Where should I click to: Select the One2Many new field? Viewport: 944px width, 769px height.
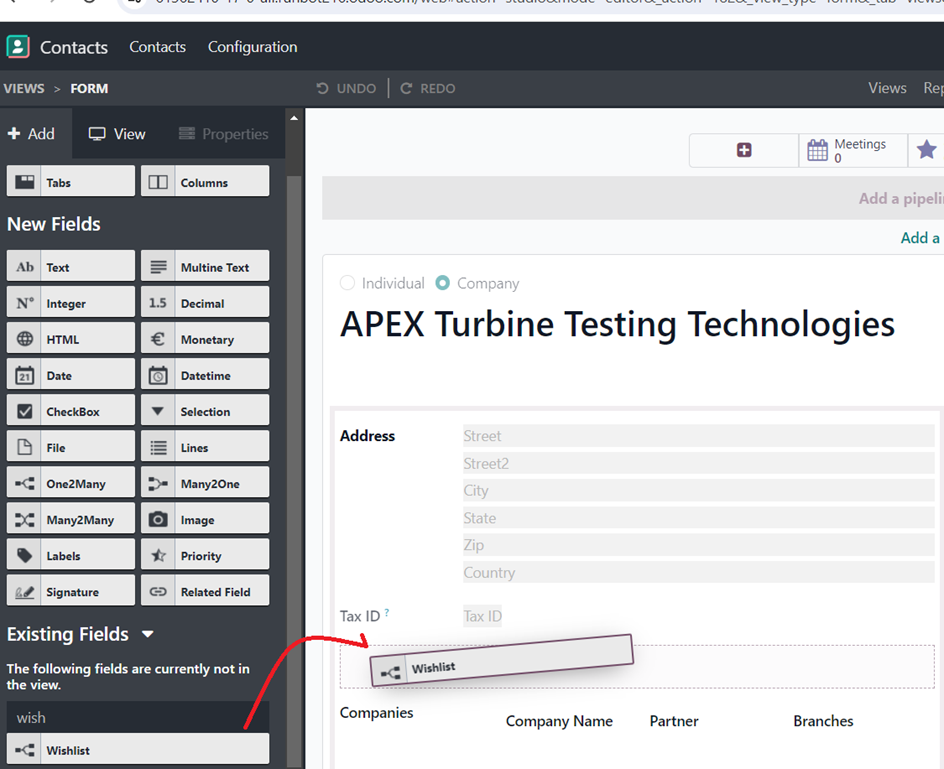point(71,484)
